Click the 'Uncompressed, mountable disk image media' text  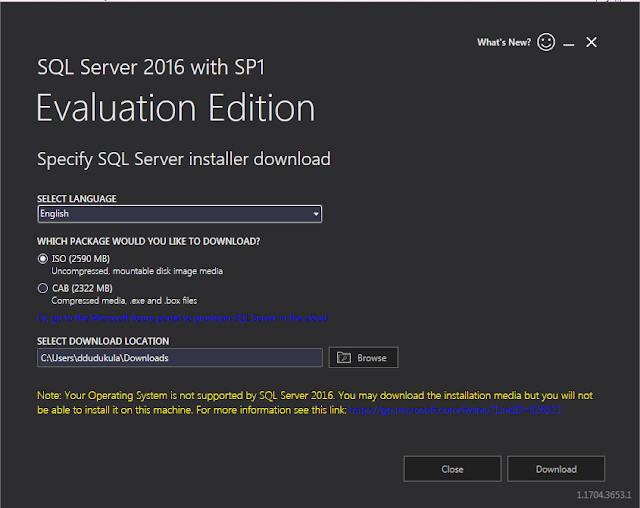[x=137, y=271]
